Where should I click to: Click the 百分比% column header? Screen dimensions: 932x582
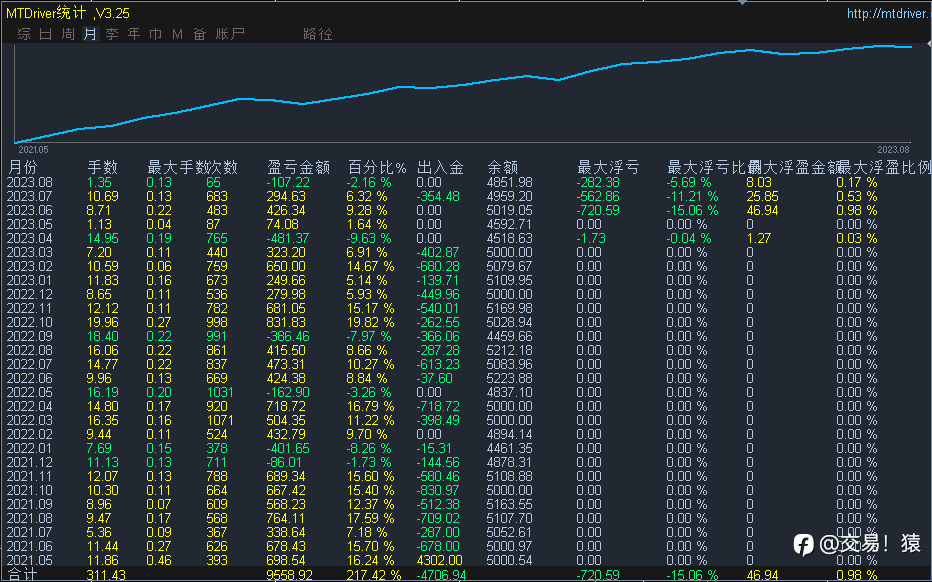pyautogui.click(x=377, y=167)
